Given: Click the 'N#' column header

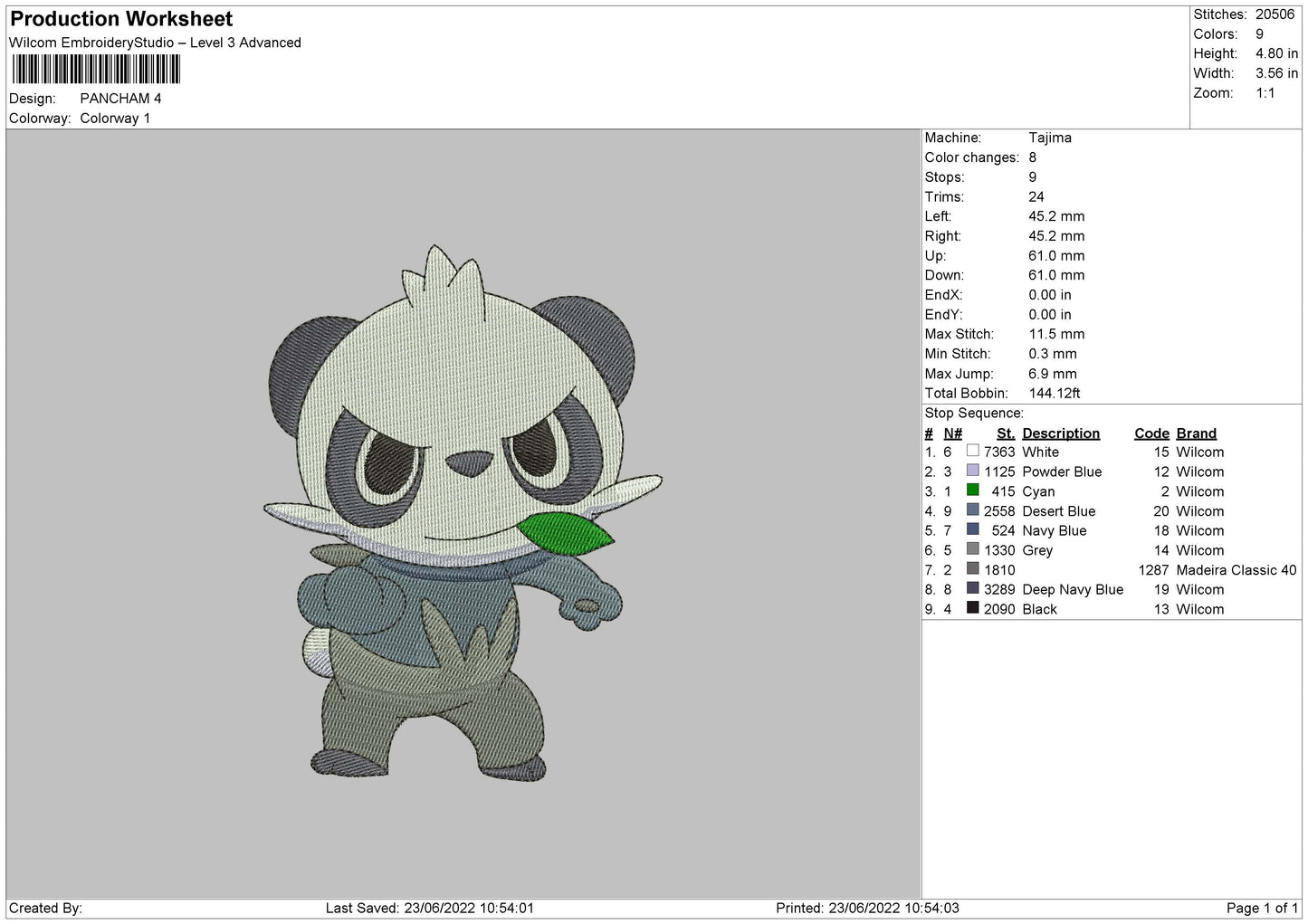Looking at the screenshot, I should (x=953, y=433).
